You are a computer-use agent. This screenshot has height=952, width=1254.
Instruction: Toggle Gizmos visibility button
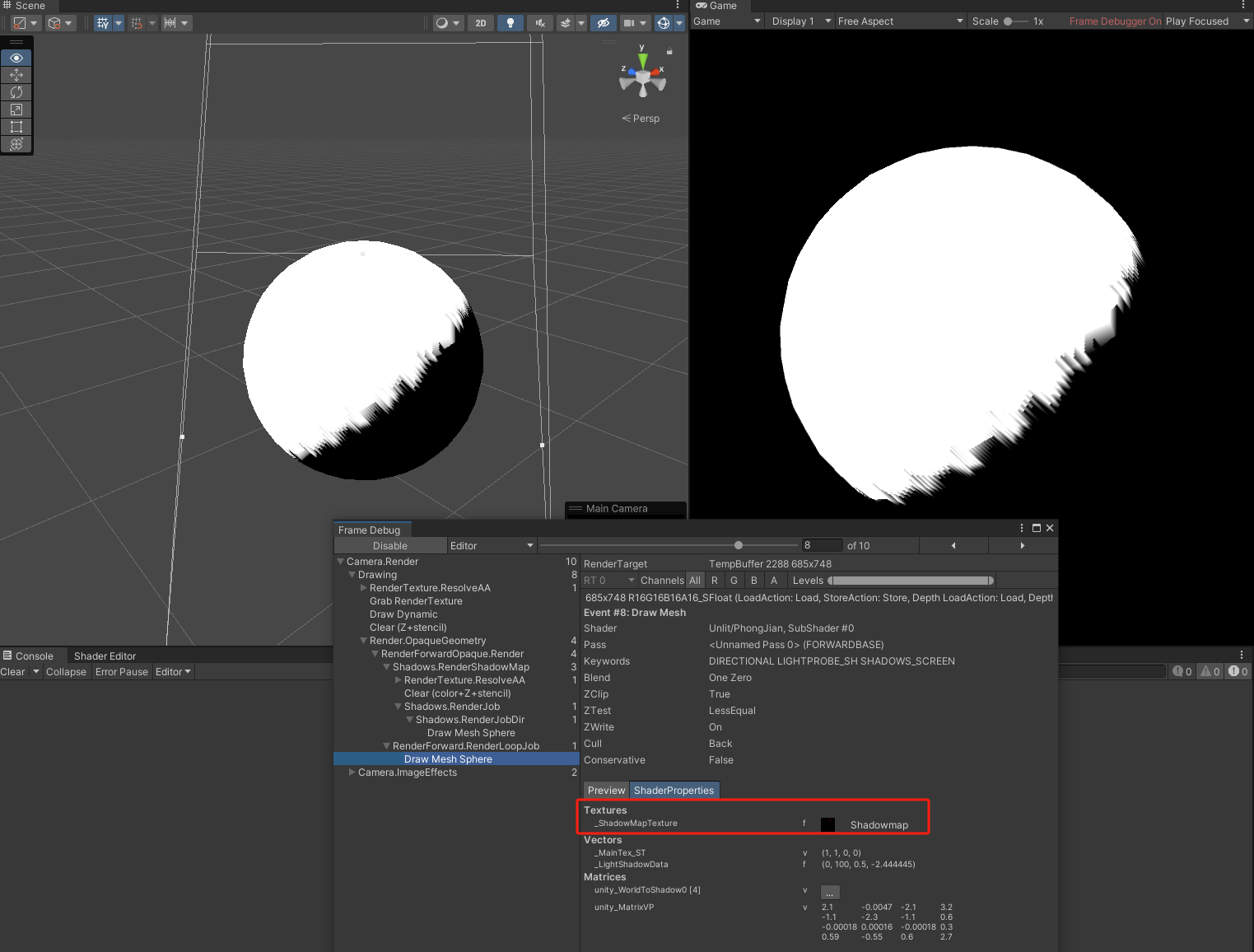pyautogui.click(x=664, y=23)
